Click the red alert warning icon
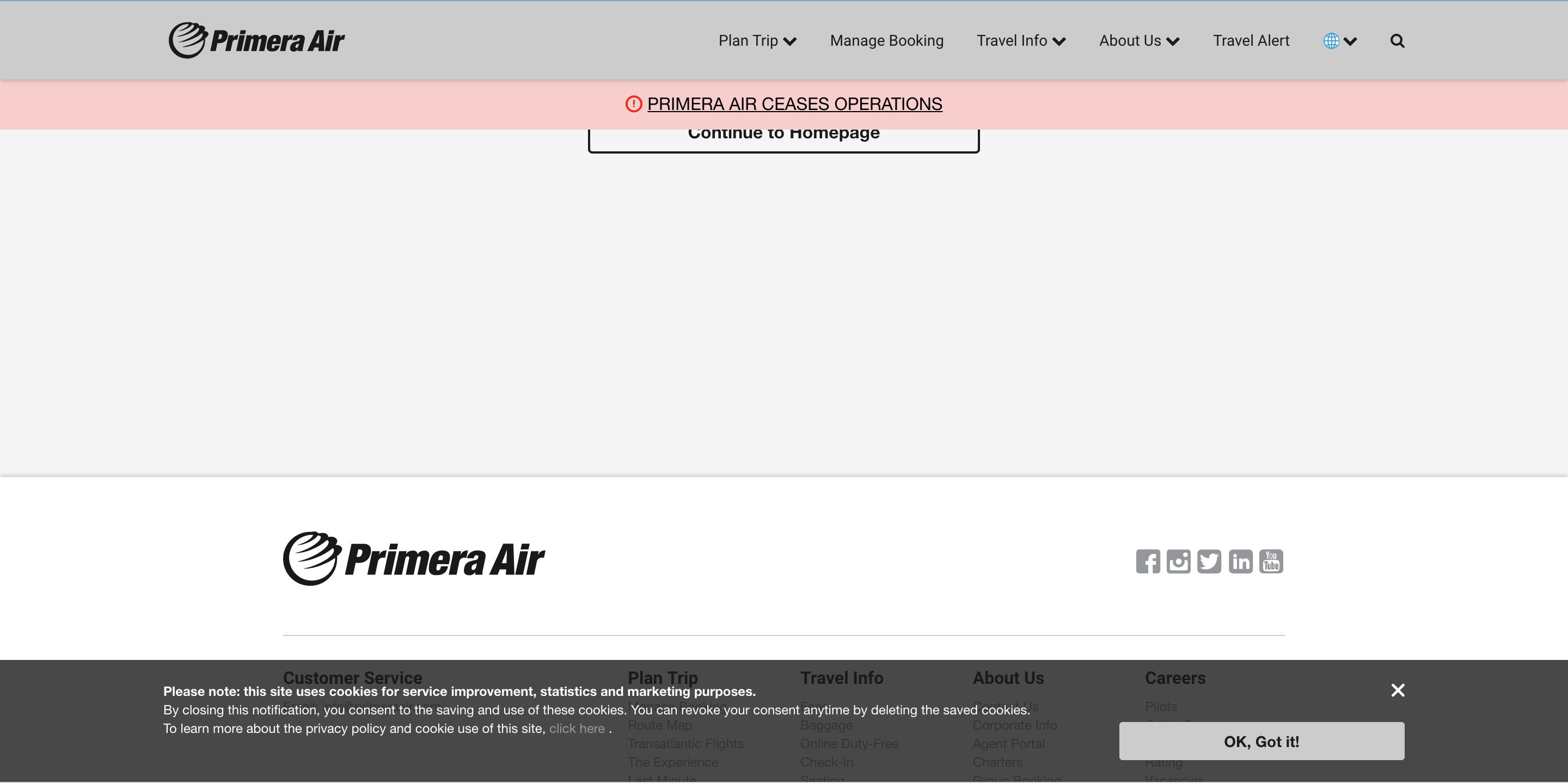 click(634, 104)
